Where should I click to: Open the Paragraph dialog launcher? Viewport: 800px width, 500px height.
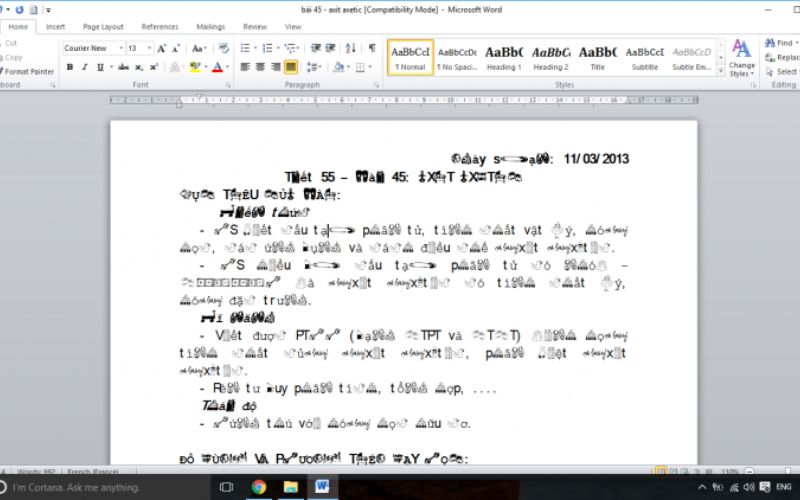[x=377, y=85]
